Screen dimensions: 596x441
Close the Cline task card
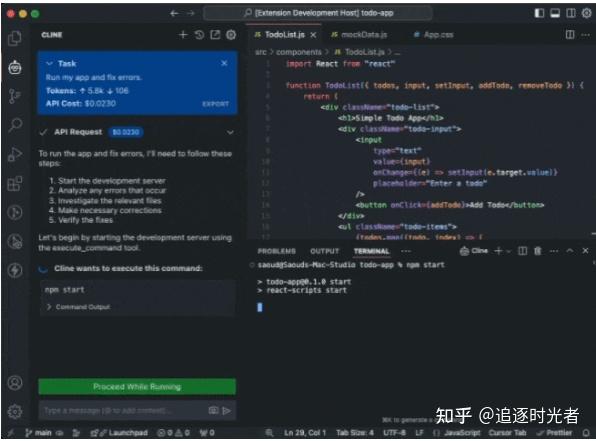tap(224, 63)
